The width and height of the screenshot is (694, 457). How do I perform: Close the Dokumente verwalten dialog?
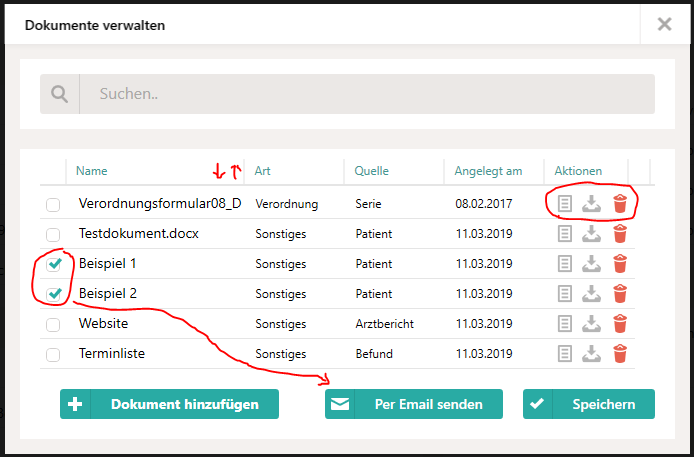coord(664,24)
